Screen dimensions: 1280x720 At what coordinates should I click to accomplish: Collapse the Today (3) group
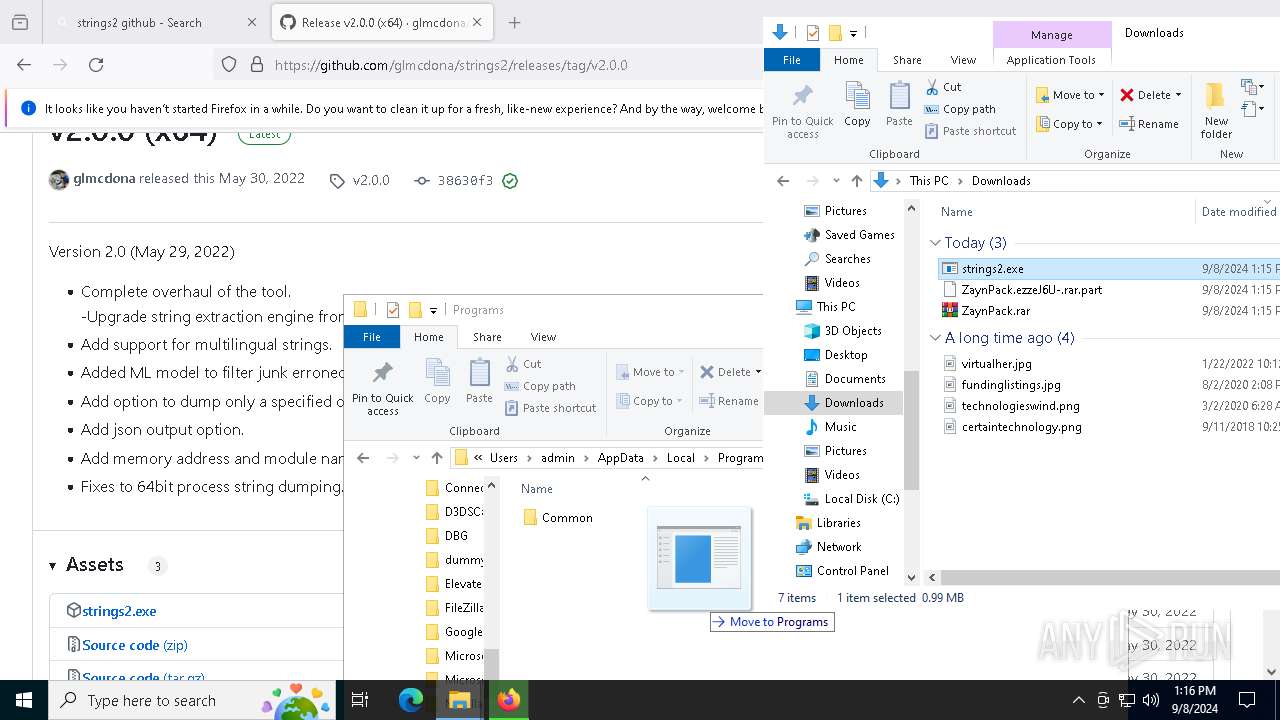(x=936, y=243)
